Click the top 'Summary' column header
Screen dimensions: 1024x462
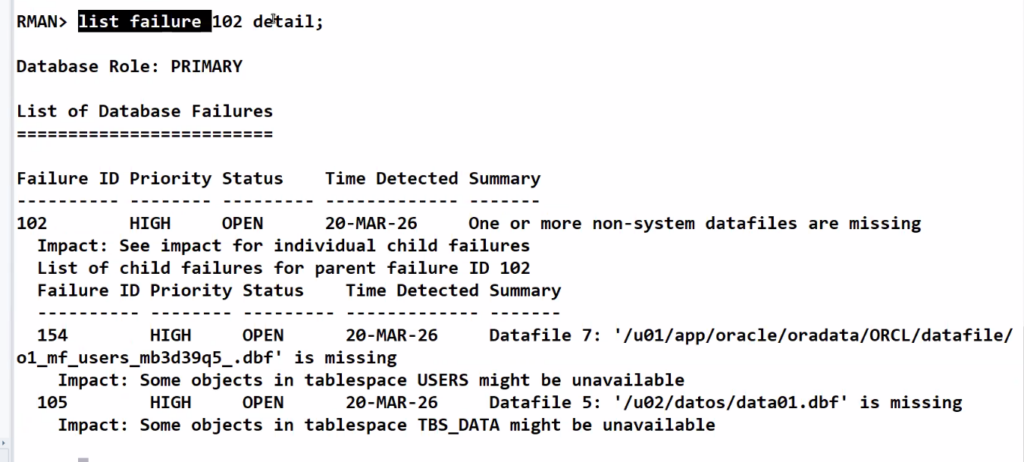tap(504, 179)
